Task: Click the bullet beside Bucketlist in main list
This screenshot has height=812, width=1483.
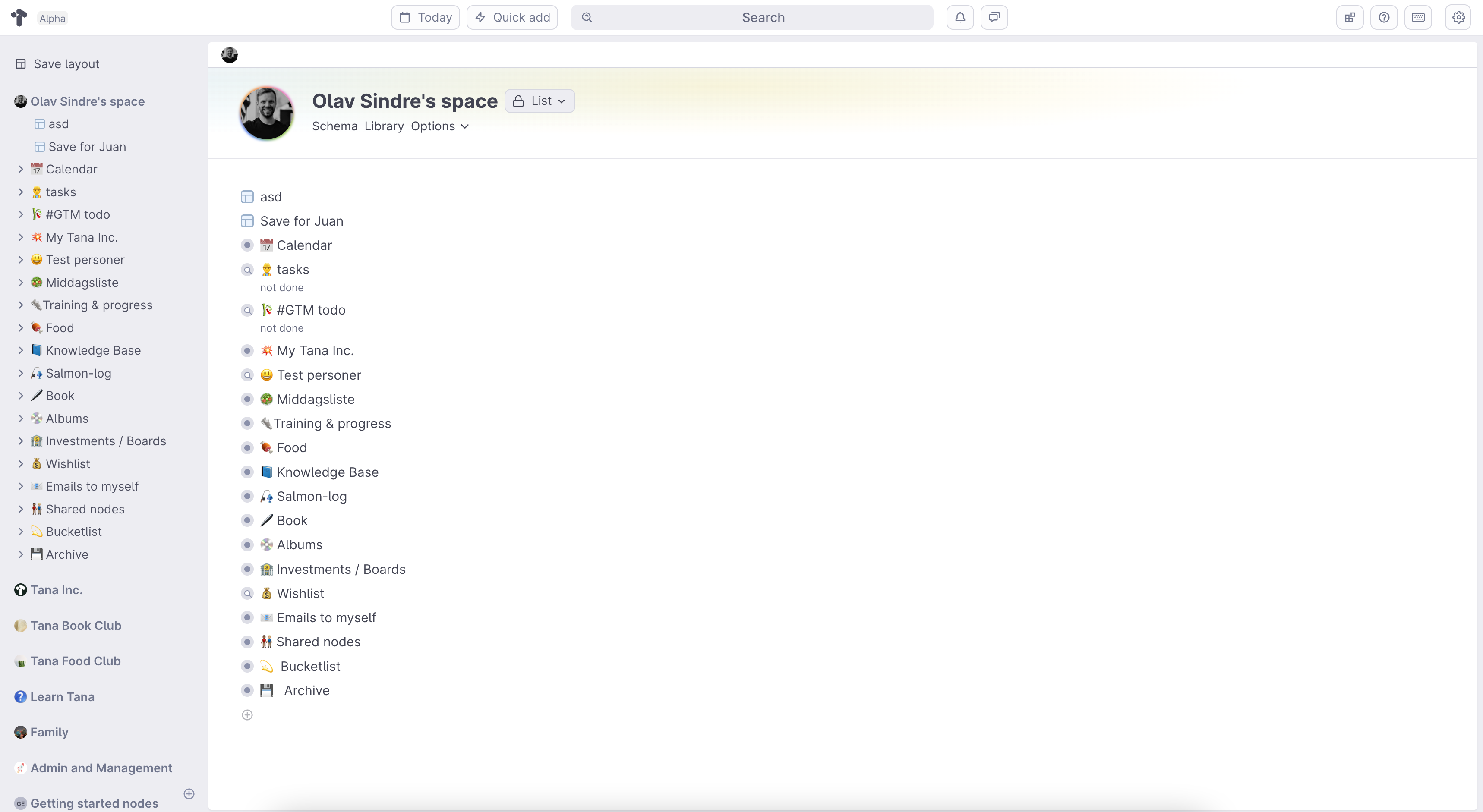Action: tap(247, 667)
